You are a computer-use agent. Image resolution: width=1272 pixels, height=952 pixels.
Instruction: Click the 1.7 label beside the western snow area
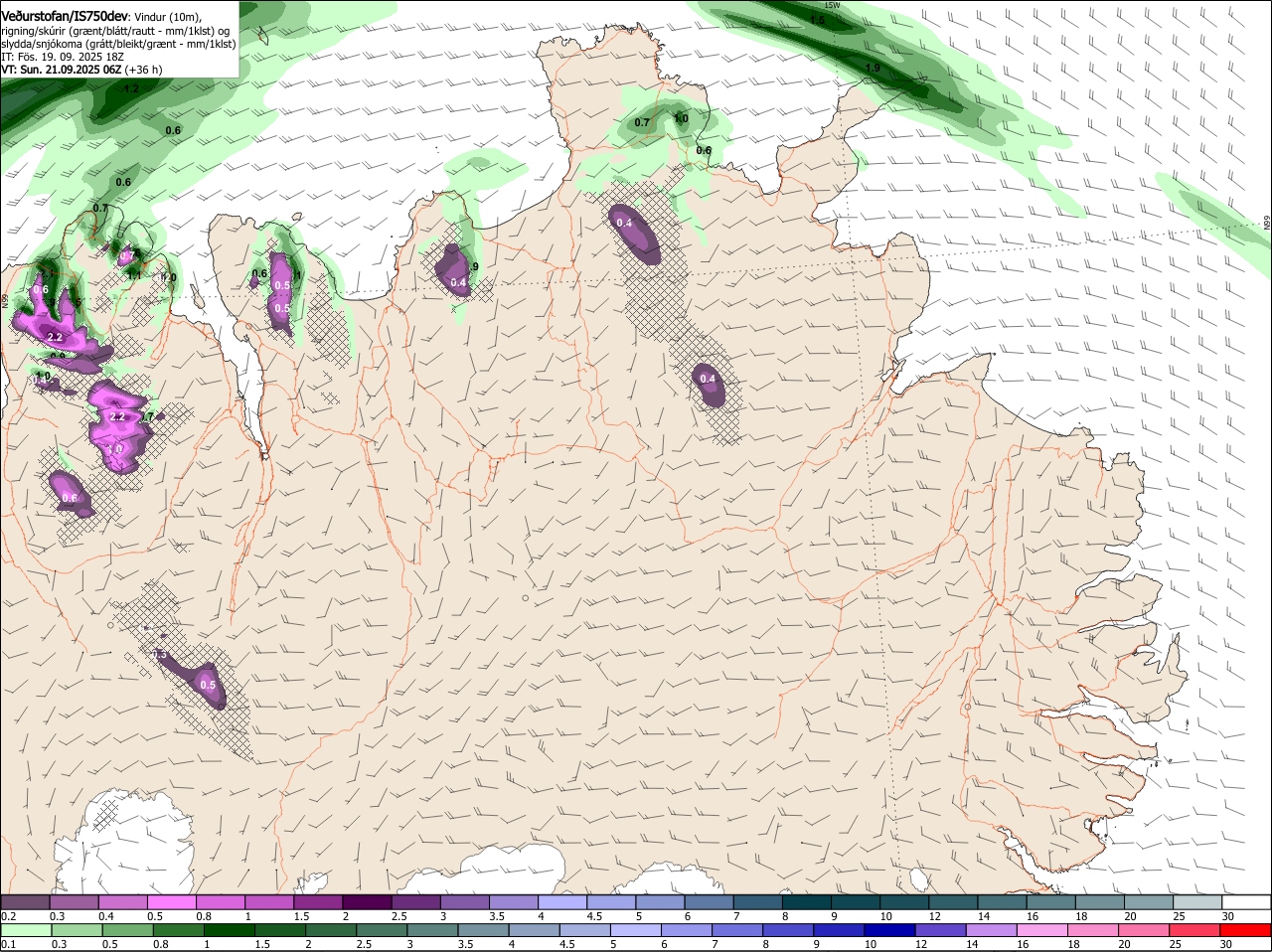click(x=149, y=416)
